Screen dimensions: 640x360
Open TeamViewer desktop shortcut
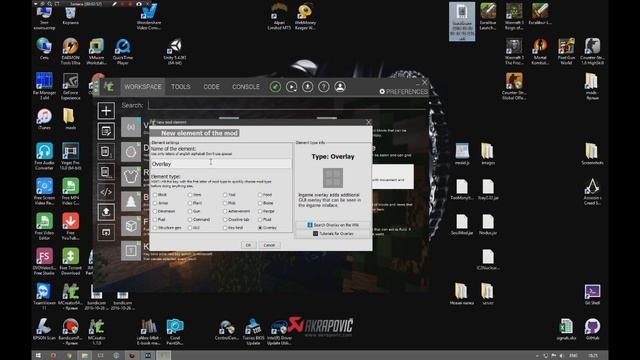pyautogui.click(x=44, y=296)
